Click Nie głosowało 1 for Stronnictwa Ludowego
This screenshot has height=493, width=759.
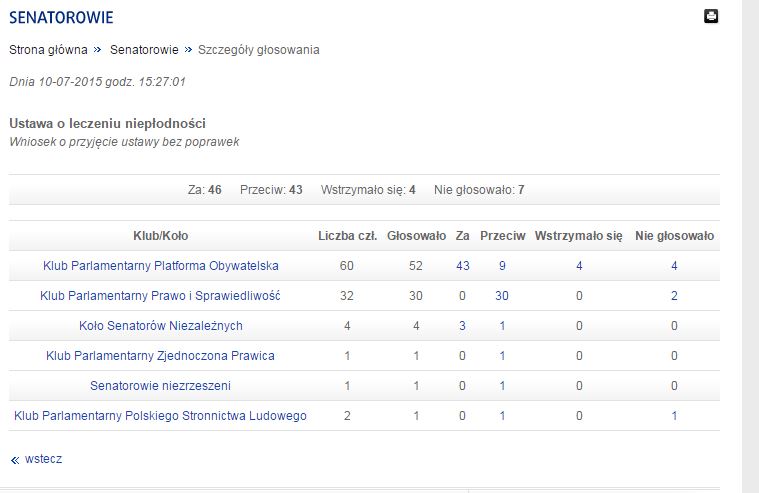[674, 416]
